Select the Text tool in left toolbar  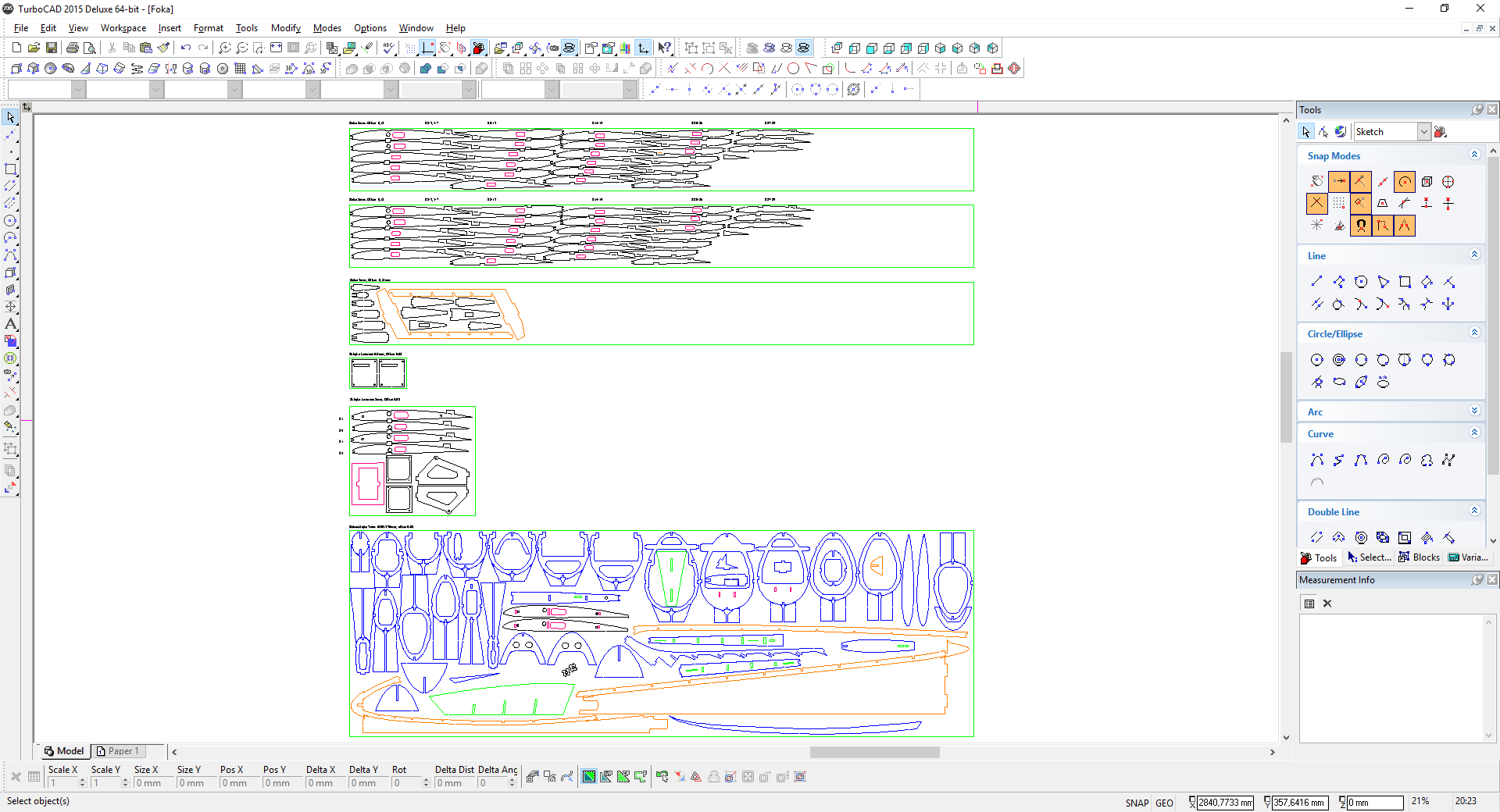coord(10,324)
